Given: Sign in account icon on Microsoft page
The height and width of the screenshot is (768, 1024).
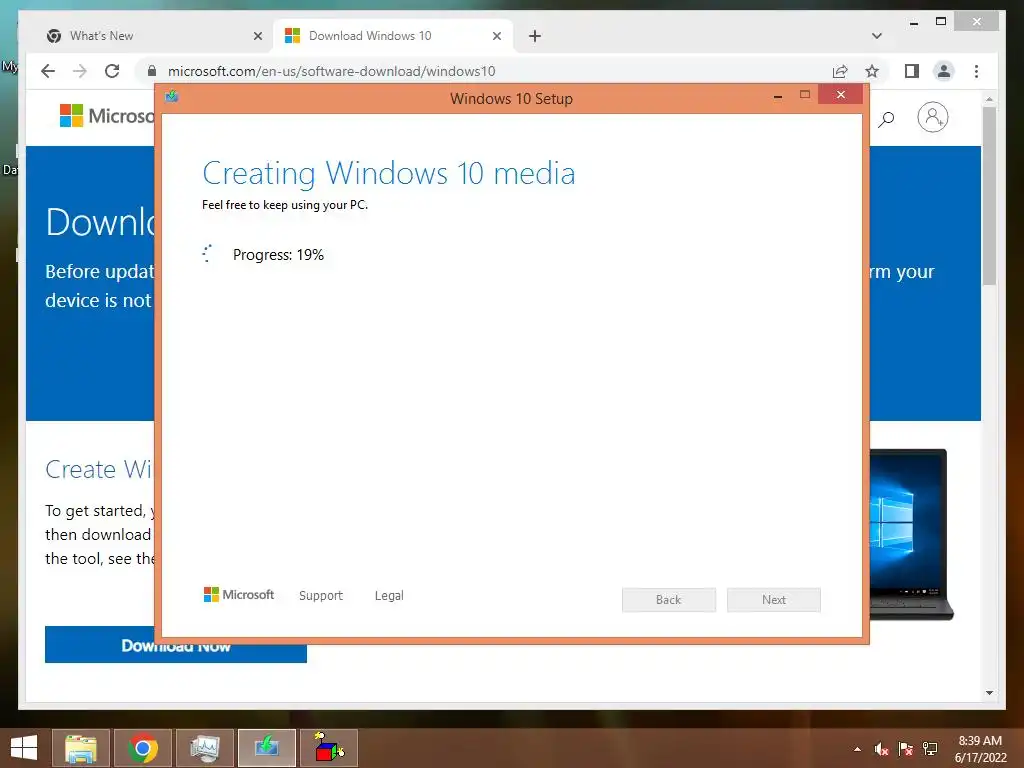Looking at the screenshot, I should coord(933,118).
